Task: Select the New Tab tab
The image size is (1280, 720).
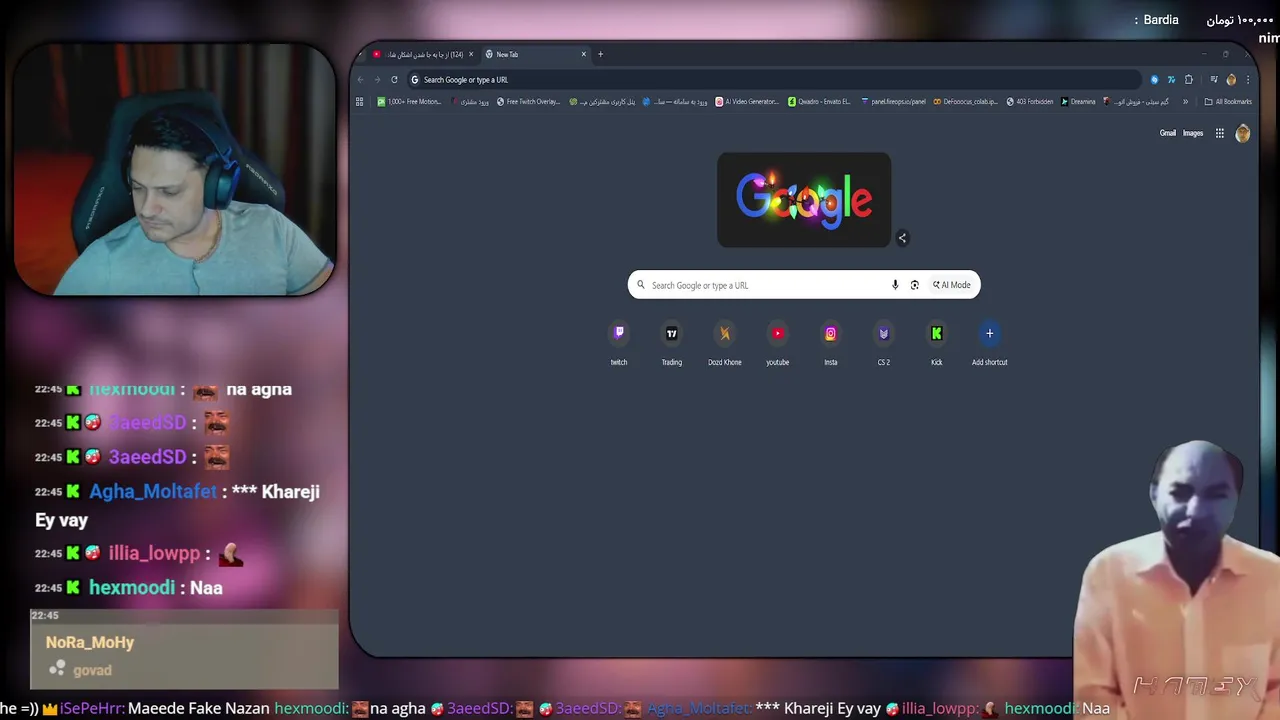Action: pyautogui.click(x=535, y=54)
